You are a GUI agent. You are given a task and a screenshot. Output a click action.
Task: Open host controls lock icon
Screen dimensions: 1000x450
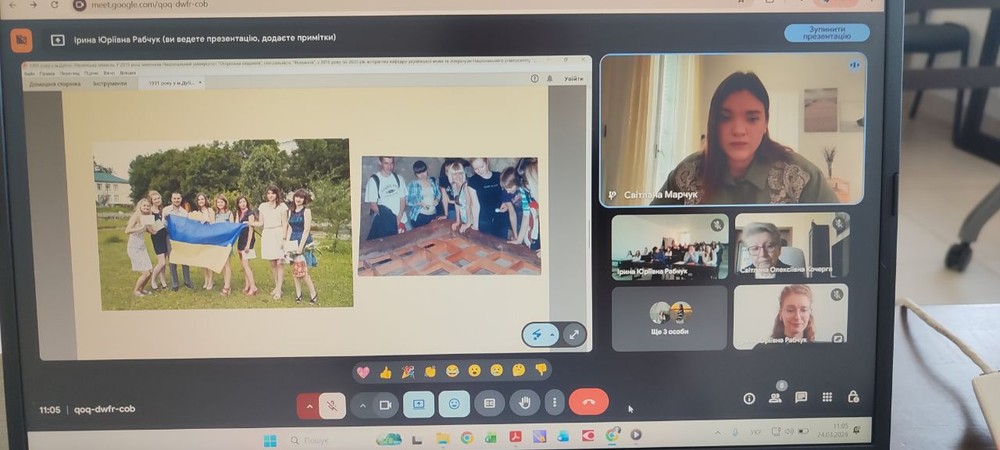[x=853, y=397]
